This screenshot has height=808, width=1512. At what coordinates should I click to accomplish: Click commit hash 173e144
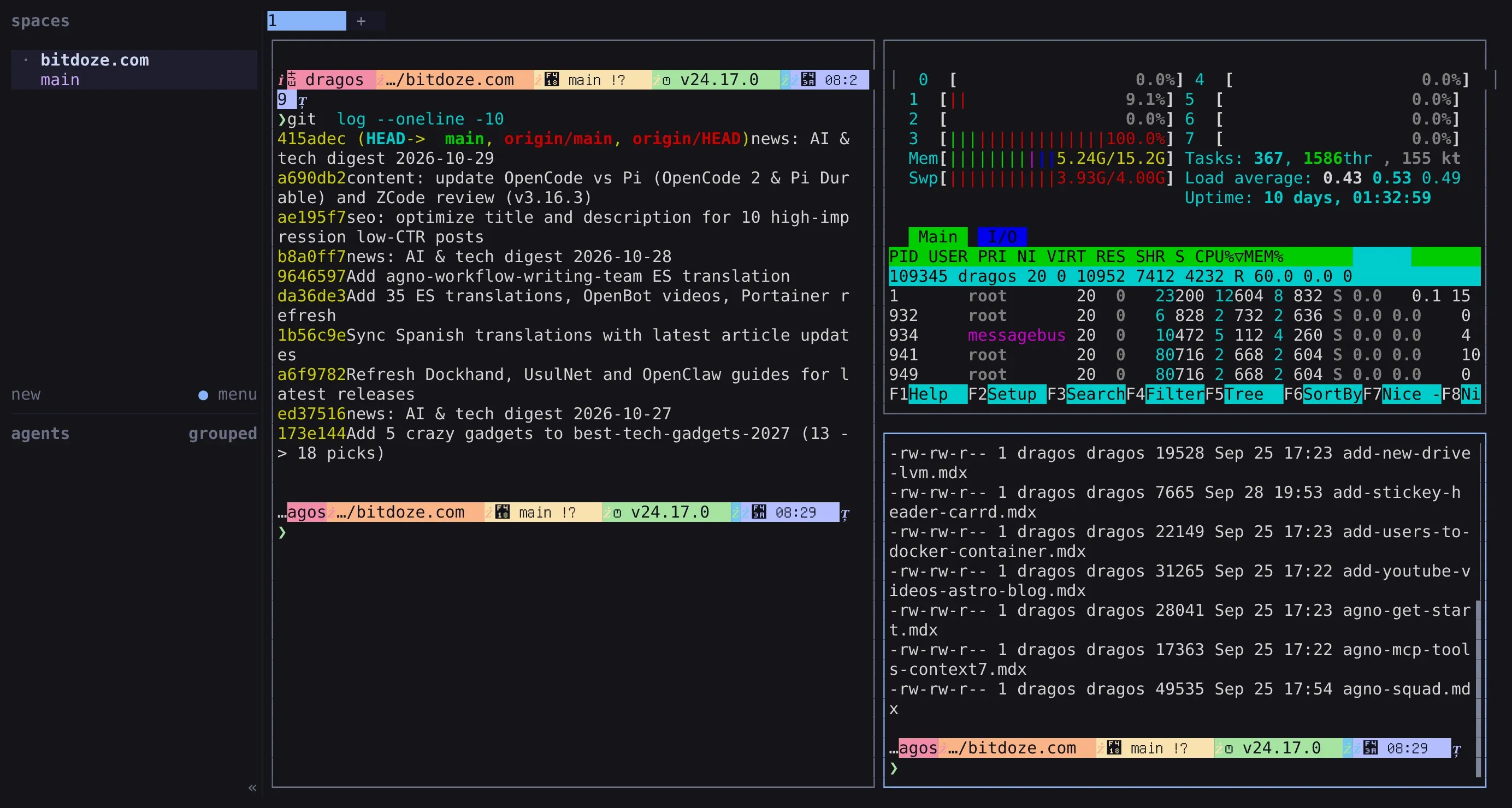point(312,433)
